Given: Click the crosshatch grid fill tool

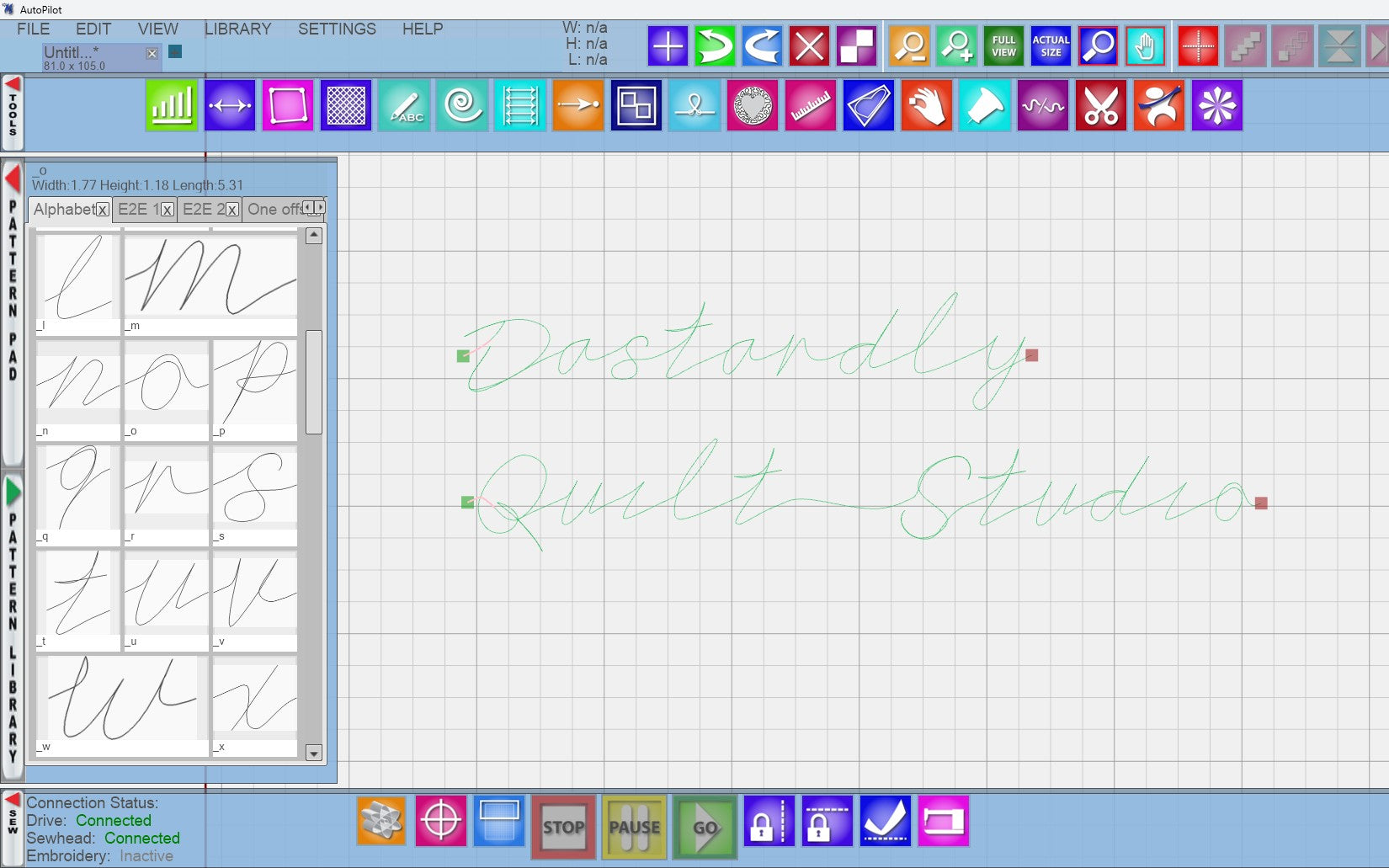Looking at the screenshot, I should (x=346, y=106).
